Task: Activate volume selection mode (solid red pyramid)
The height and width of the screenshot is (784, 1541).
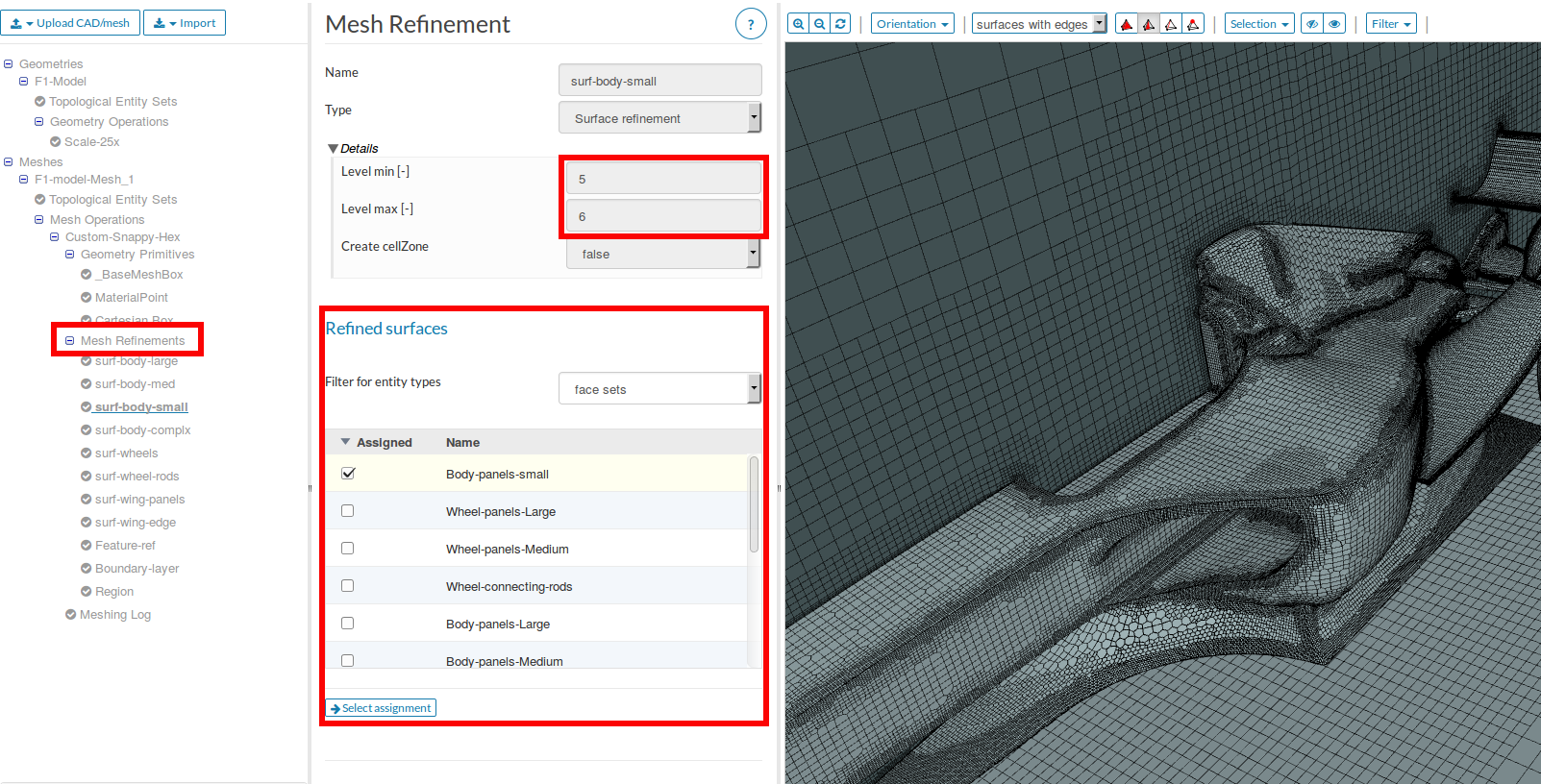Action: pos(1127,24)
